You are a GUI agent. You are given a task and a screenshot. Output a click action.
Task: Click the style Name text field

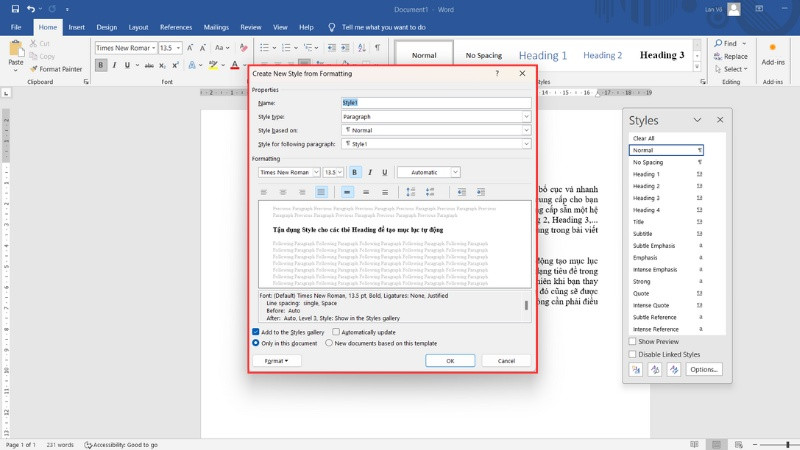435,102
